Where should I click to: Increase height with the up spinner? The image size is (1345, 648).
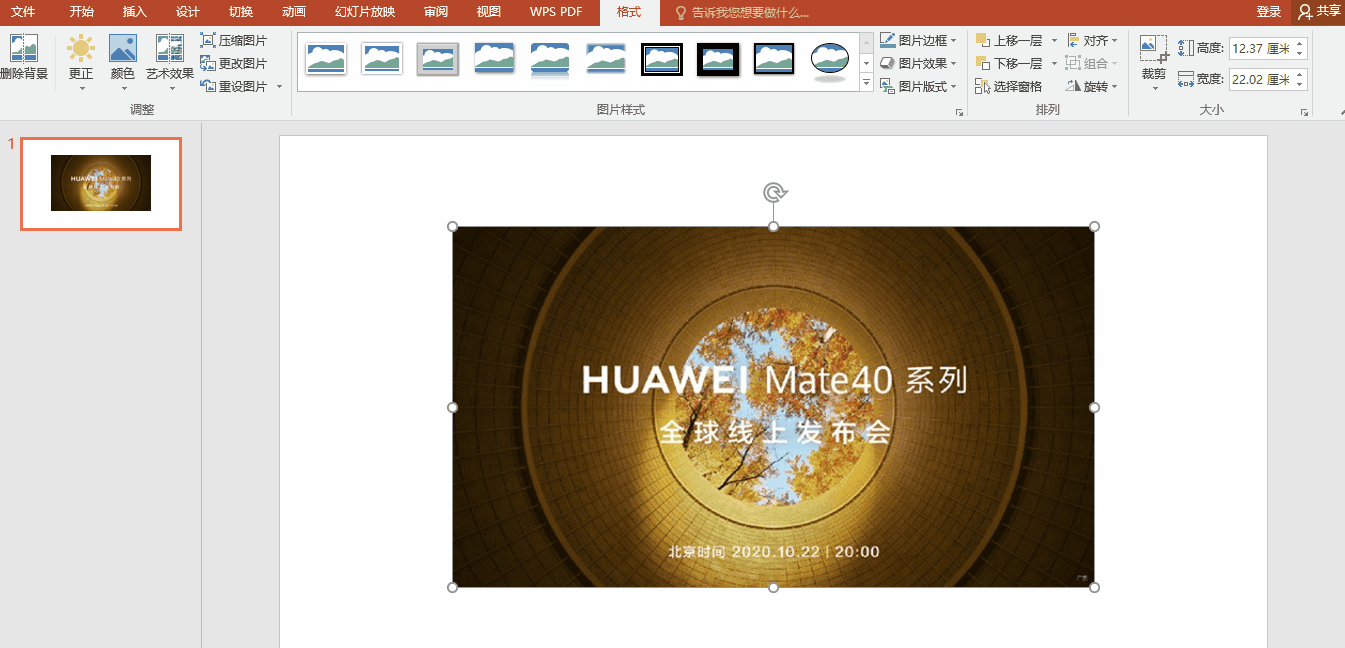(x=1299, y=43)
